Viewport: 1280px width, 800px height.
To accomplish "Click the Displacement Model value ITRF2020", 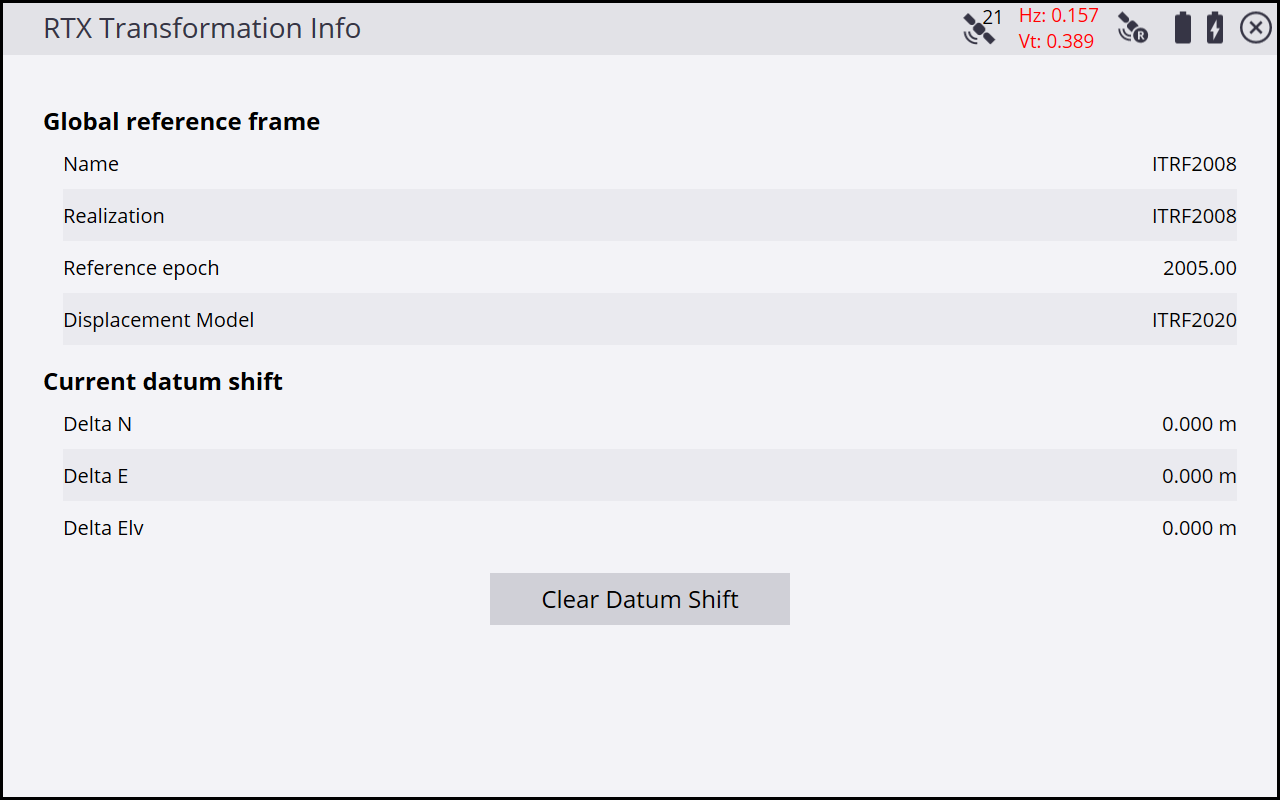I will (x=1193, y=320).
